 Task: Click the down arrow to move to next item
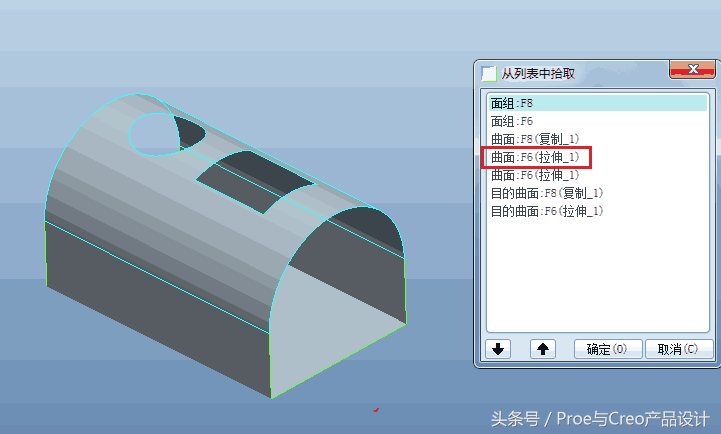tap(498, 349)
